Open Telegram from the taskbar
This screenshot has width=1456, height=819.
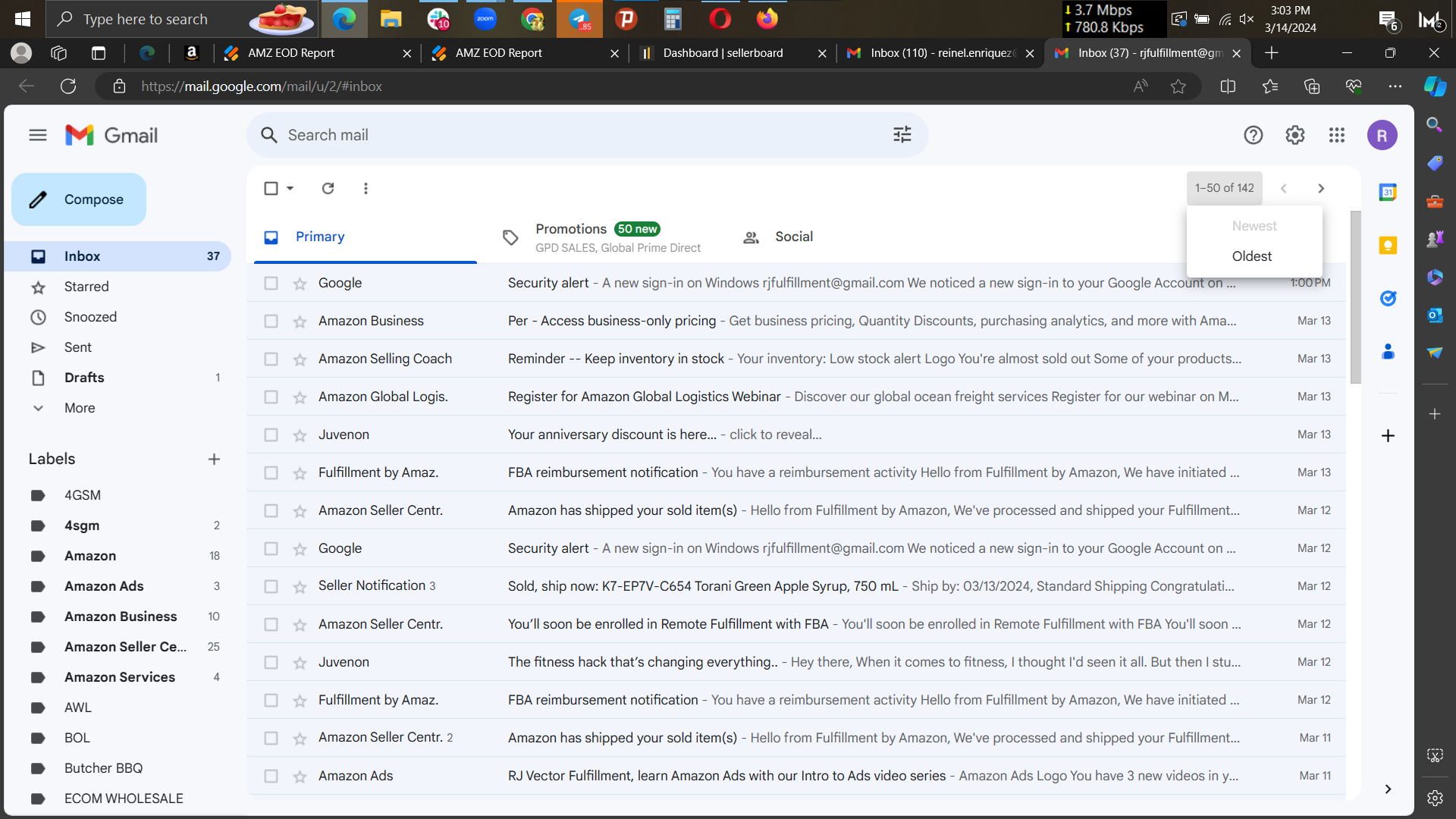pos(579,19)
